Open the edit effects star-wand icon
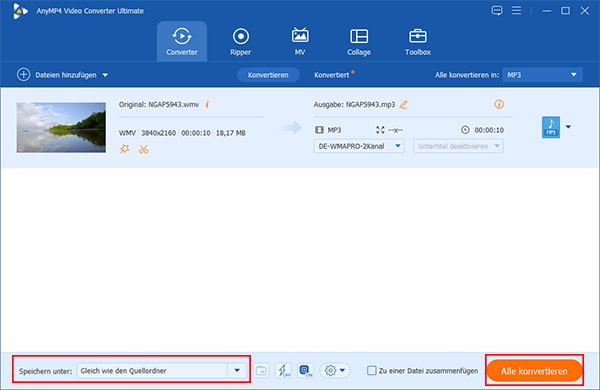Image resolution: width=600 pixels, height=390 pixels. pos(125,149)
